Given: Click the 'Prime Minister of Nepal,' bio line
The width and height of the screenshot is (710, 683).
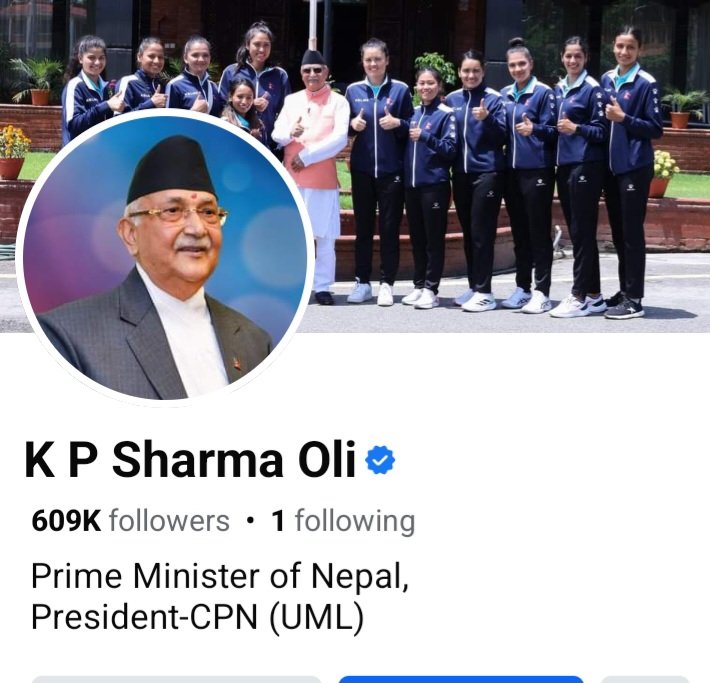Looking at the screenshot, I should tap(220, 576).
